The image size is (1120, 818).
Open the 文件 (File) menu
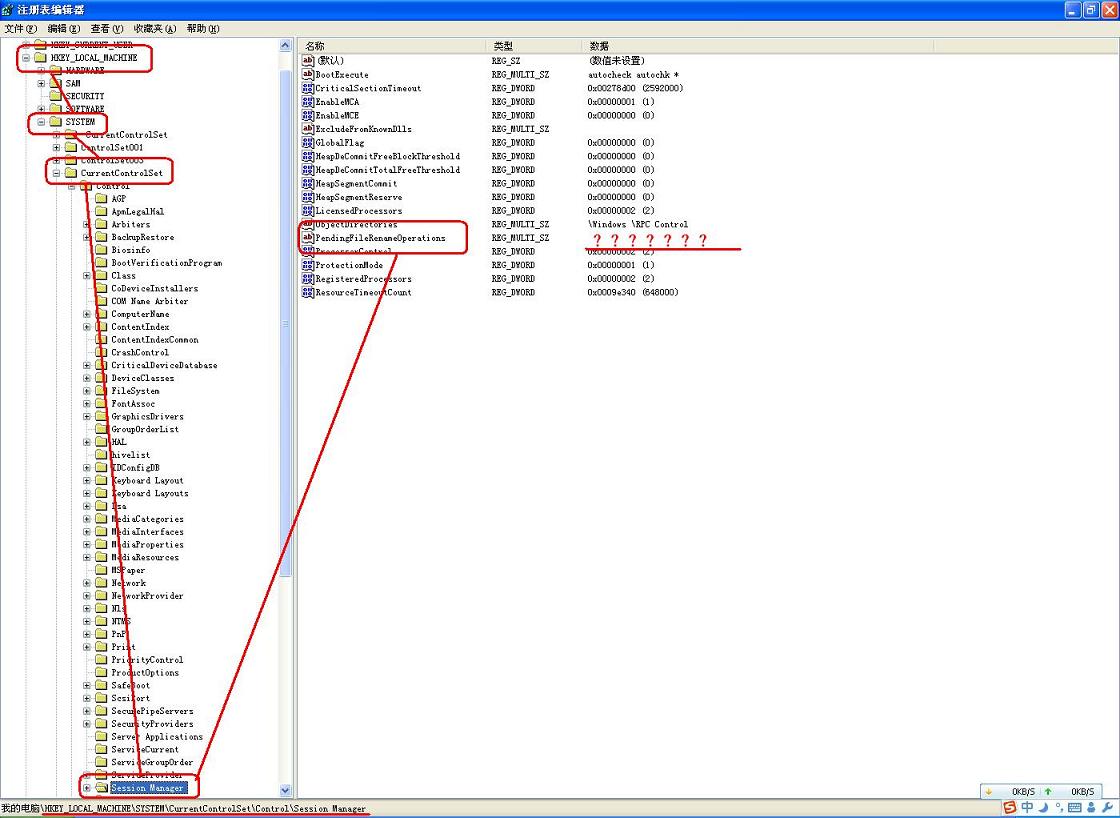pos(21,29)
